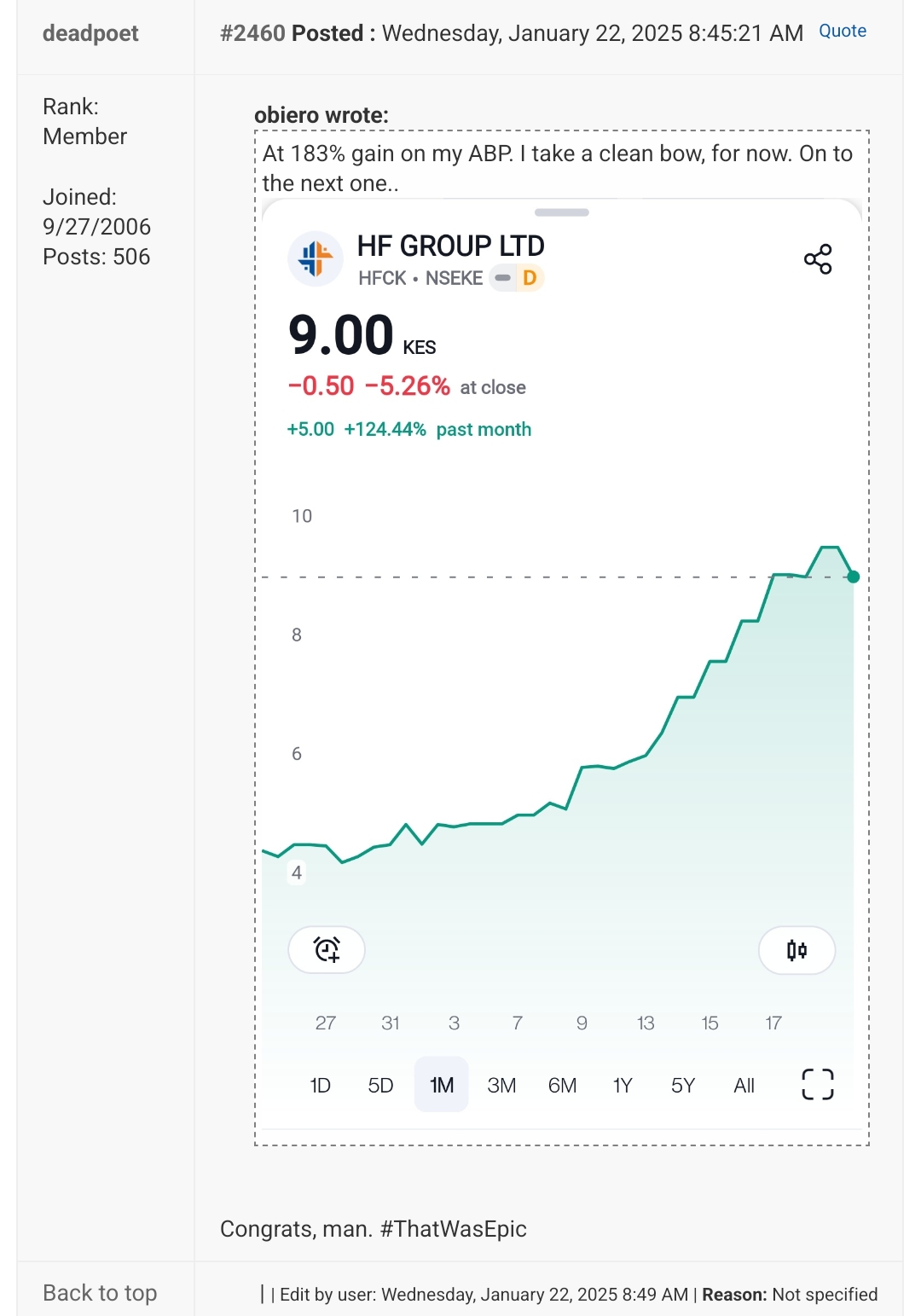Viewport: 921px width, 1316px height.
Task: Switch chart to 6M range
Action: click(x=562, y=1085)
